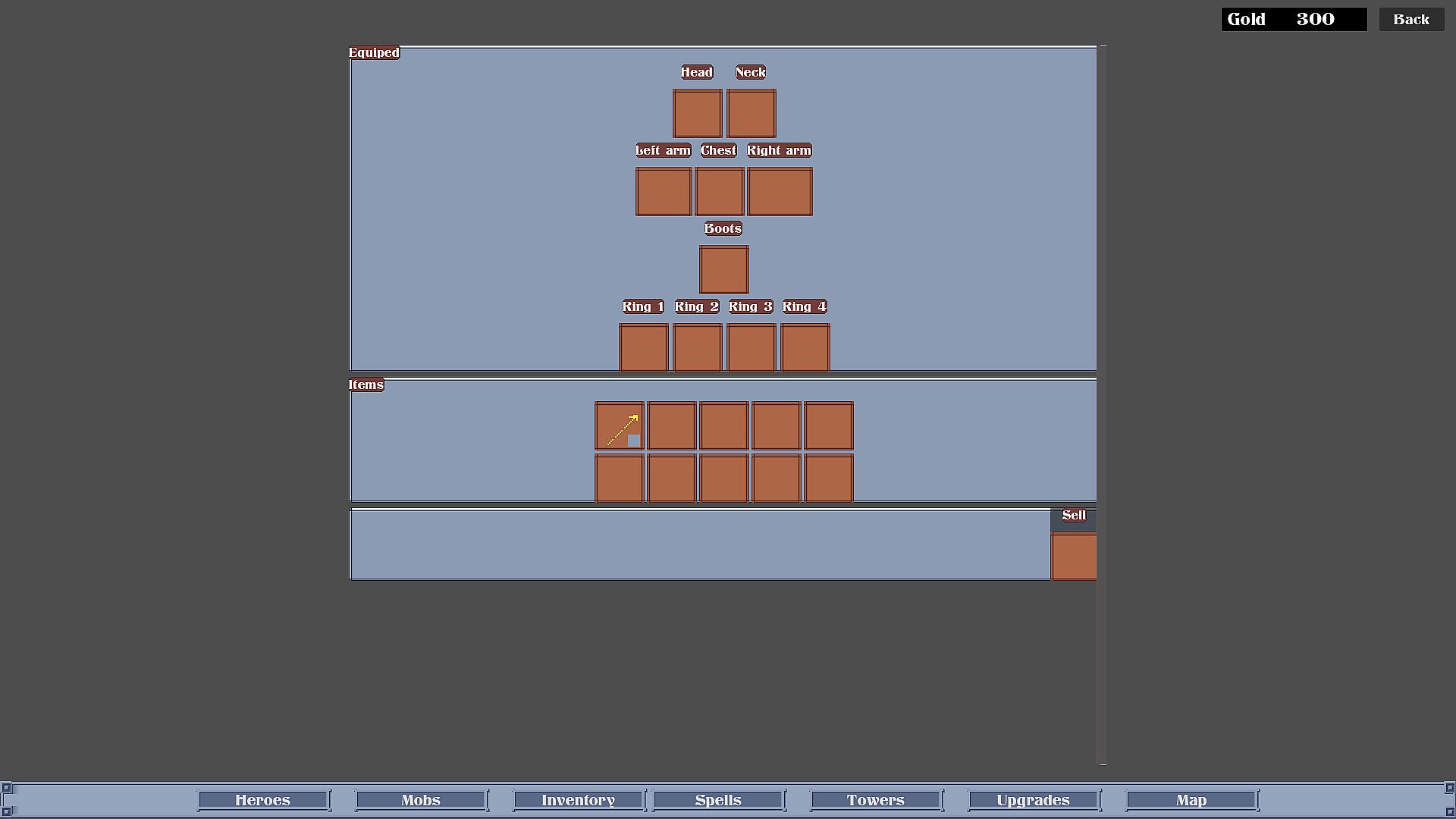This screenshot has height=819, width=1456.
Task: Switch to the Mobs tab
Action: click(x=421, y=800)
